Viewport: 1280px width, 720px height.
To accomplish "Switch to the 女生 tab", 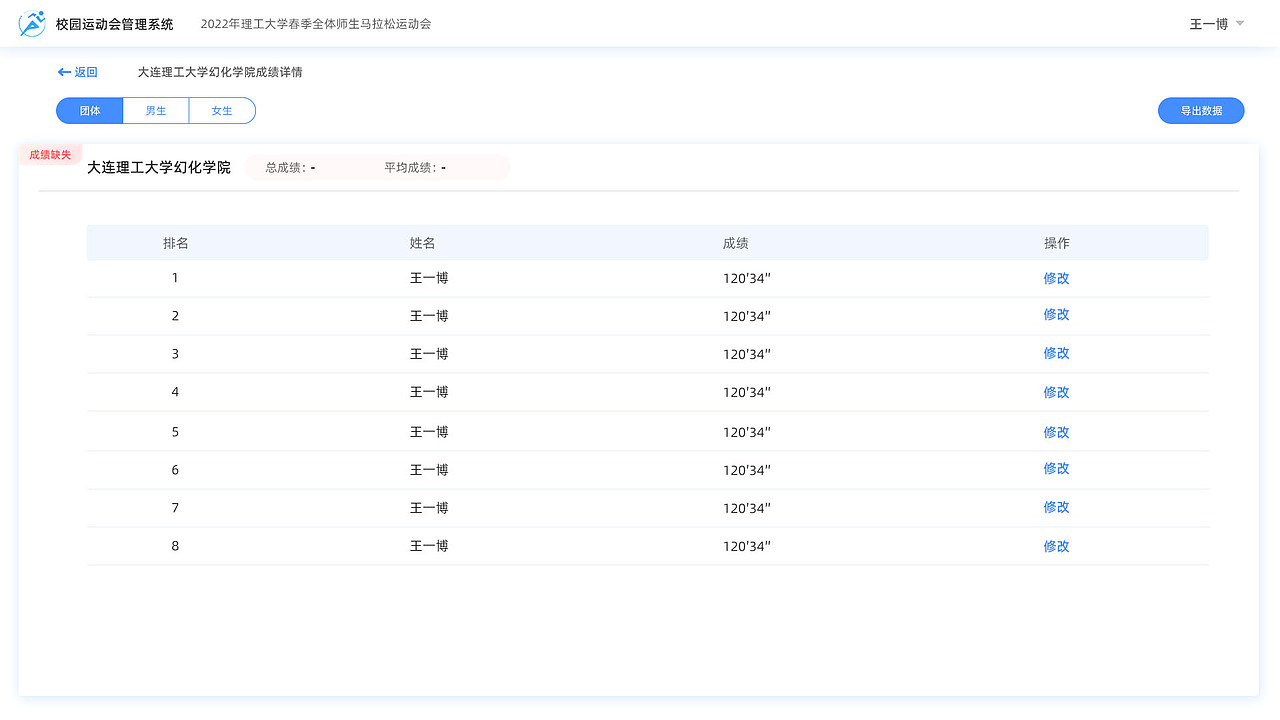I will coord(222,110).
